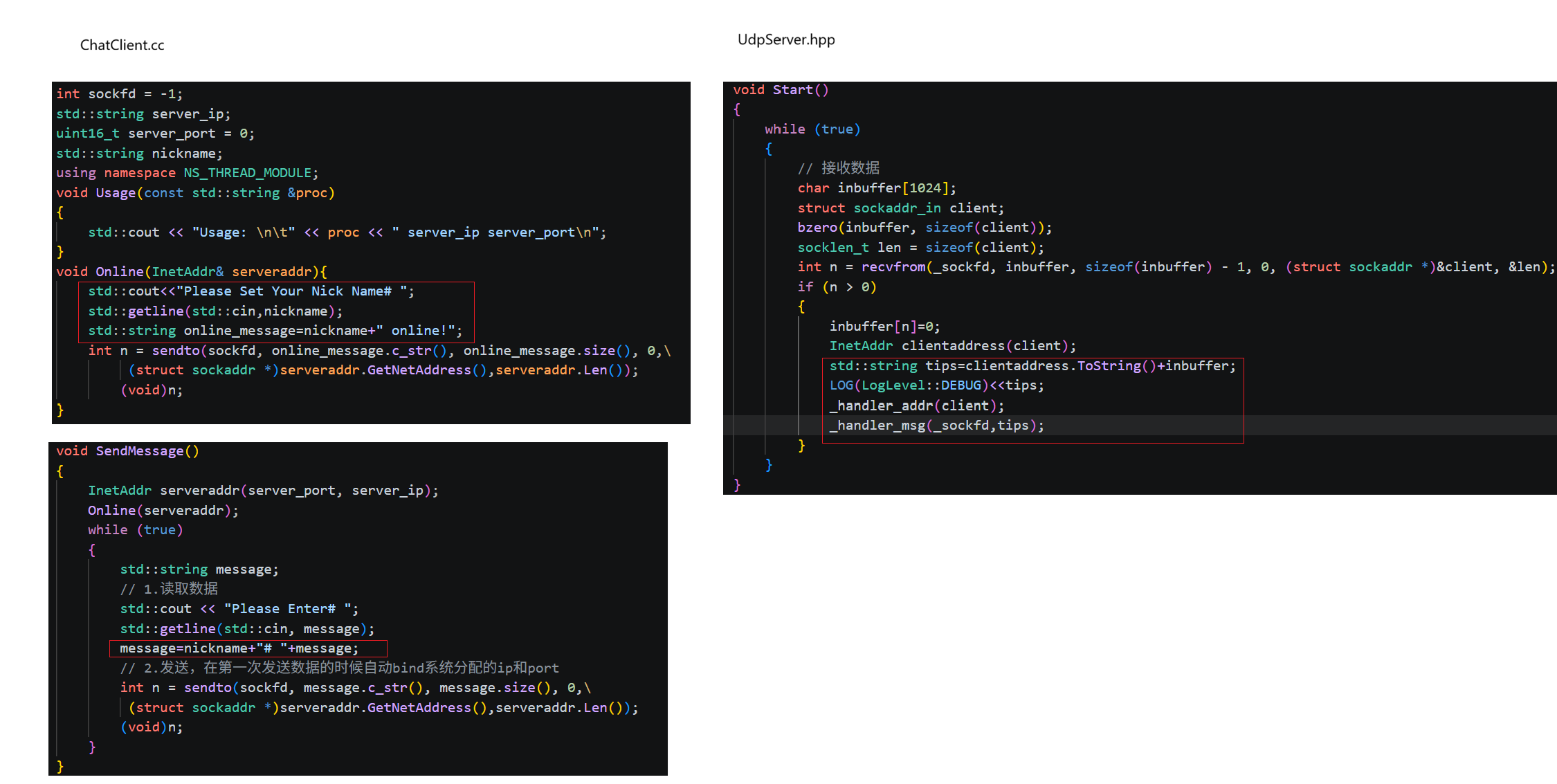Select the 'std::getline(std::cin, message);' line
The width and height of the screenshot is (1557, 784).
point(248,629)
